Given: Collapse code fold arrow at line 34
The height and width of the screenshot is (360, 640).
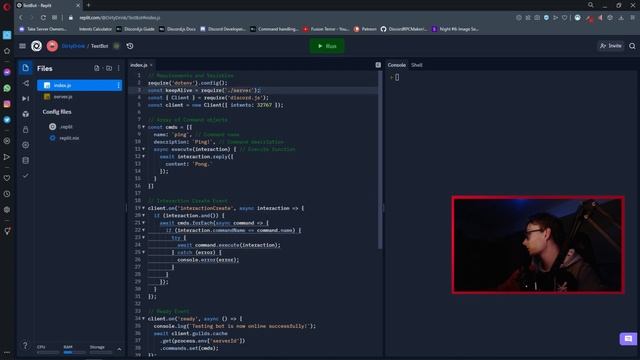Looking at the screenshot, I should coord(144,318).
